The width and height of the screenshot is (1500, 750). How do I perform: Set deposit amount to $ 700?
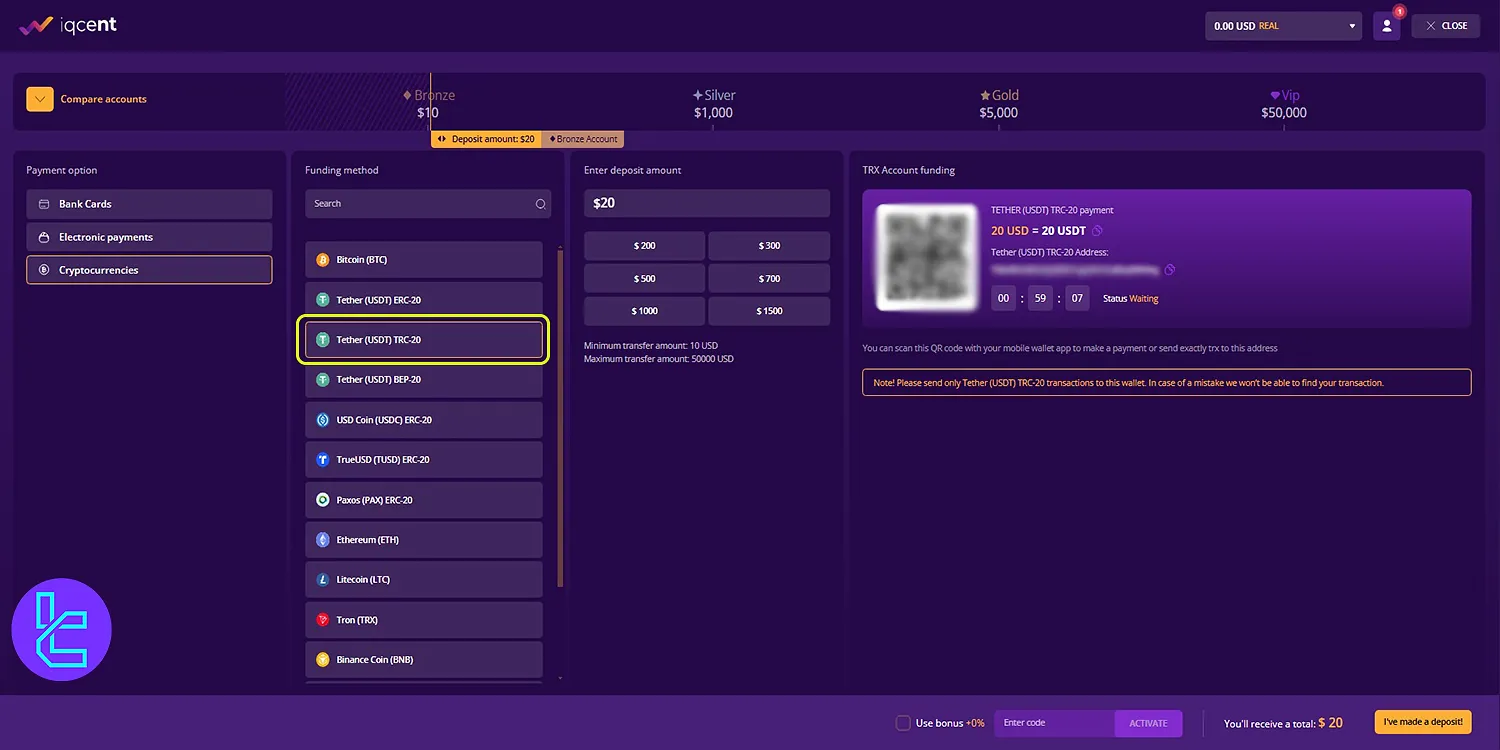[769, 279]
